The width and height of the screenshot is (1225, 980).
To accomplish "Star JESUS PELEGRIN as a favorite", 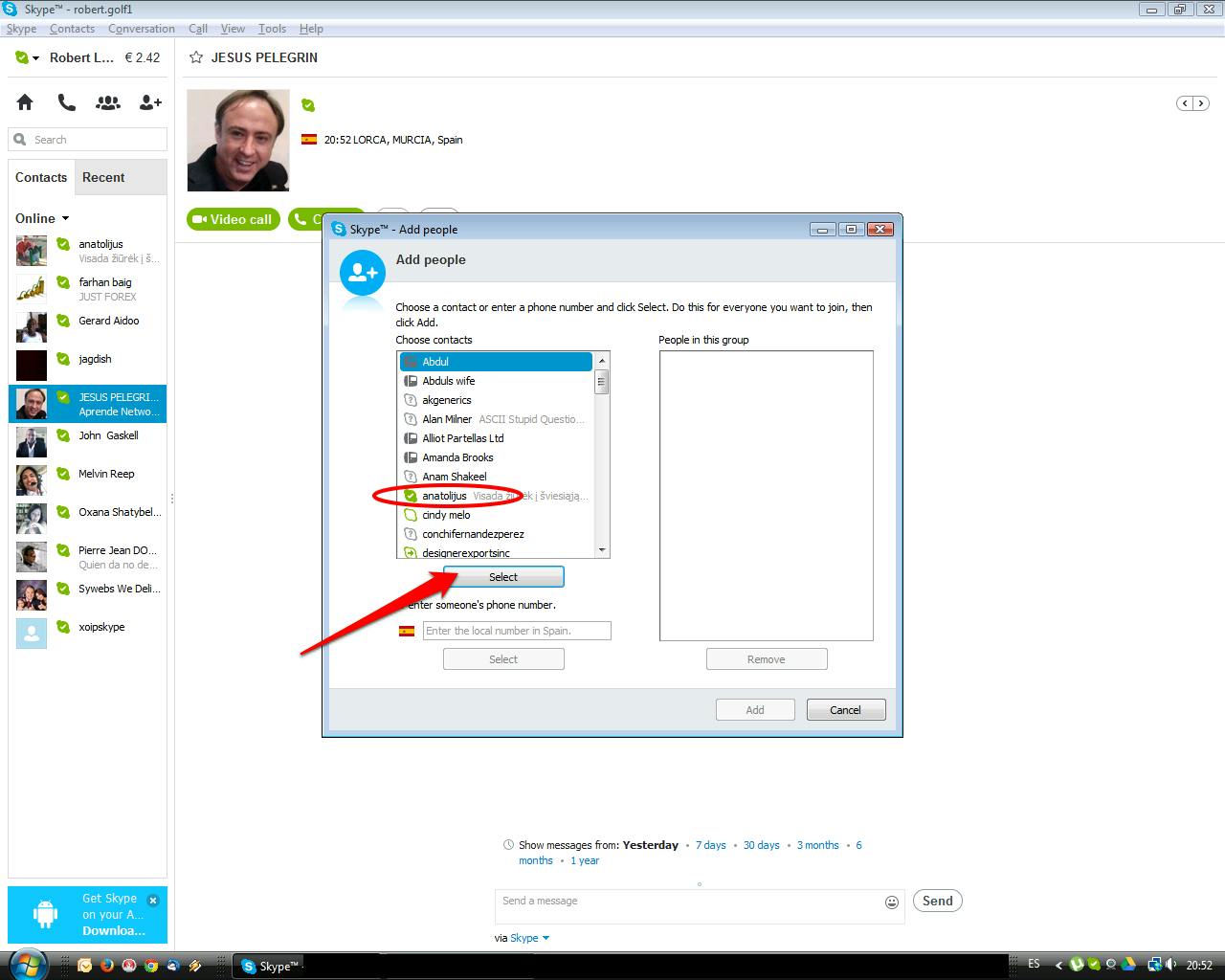I will [196, 57].
